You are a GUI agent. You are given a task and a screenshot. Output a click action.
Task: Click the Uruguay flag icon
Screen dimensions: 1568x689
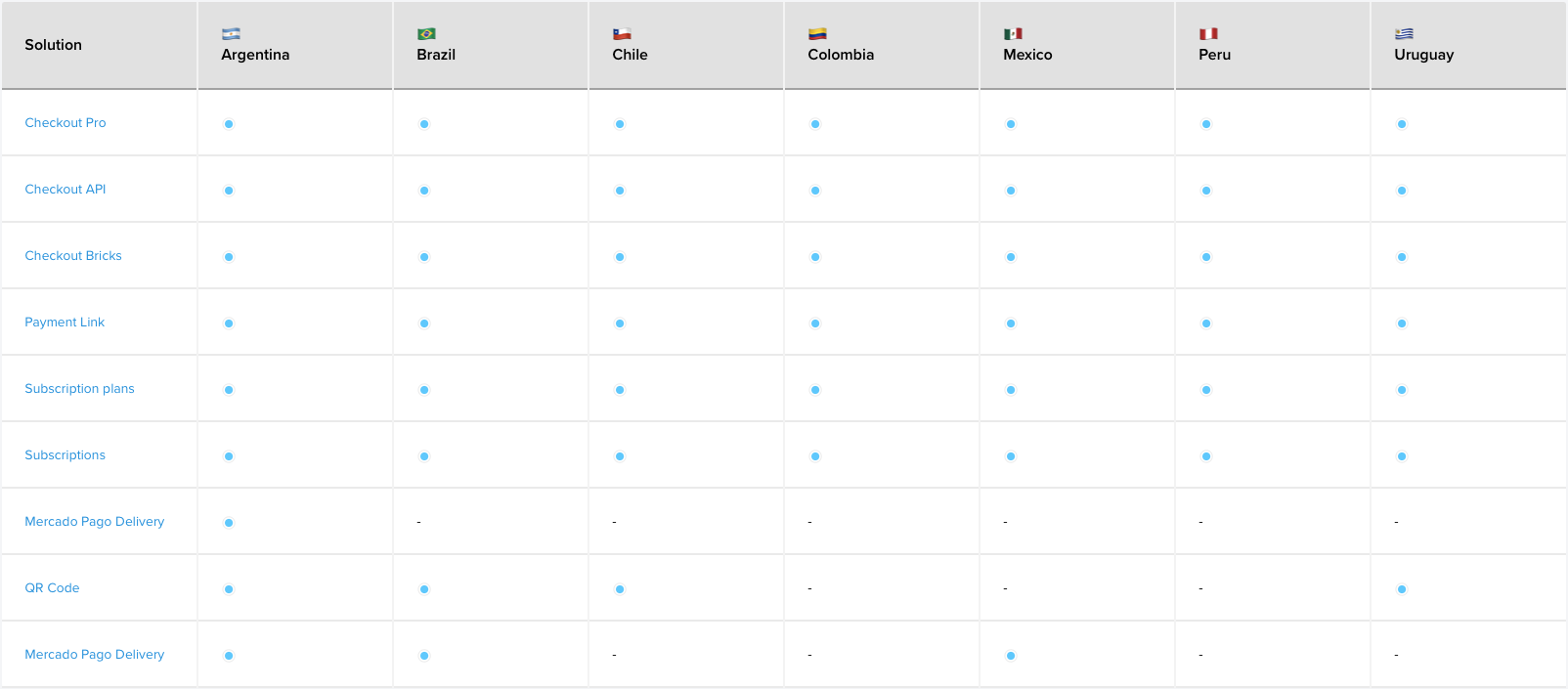click(1404, 34)
